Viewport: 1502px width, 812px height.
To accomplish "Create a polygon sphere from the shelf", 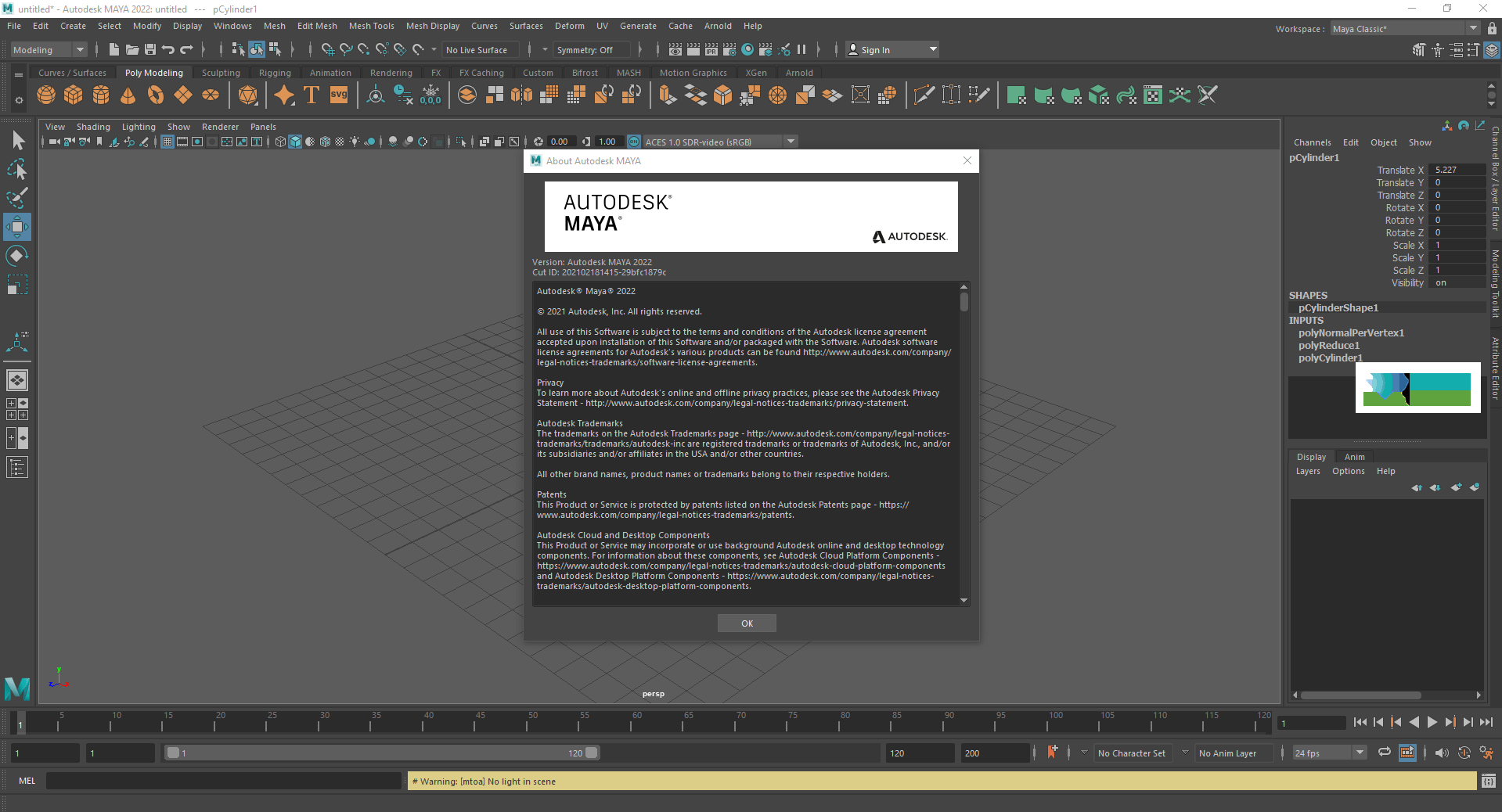I will point(46,95).
